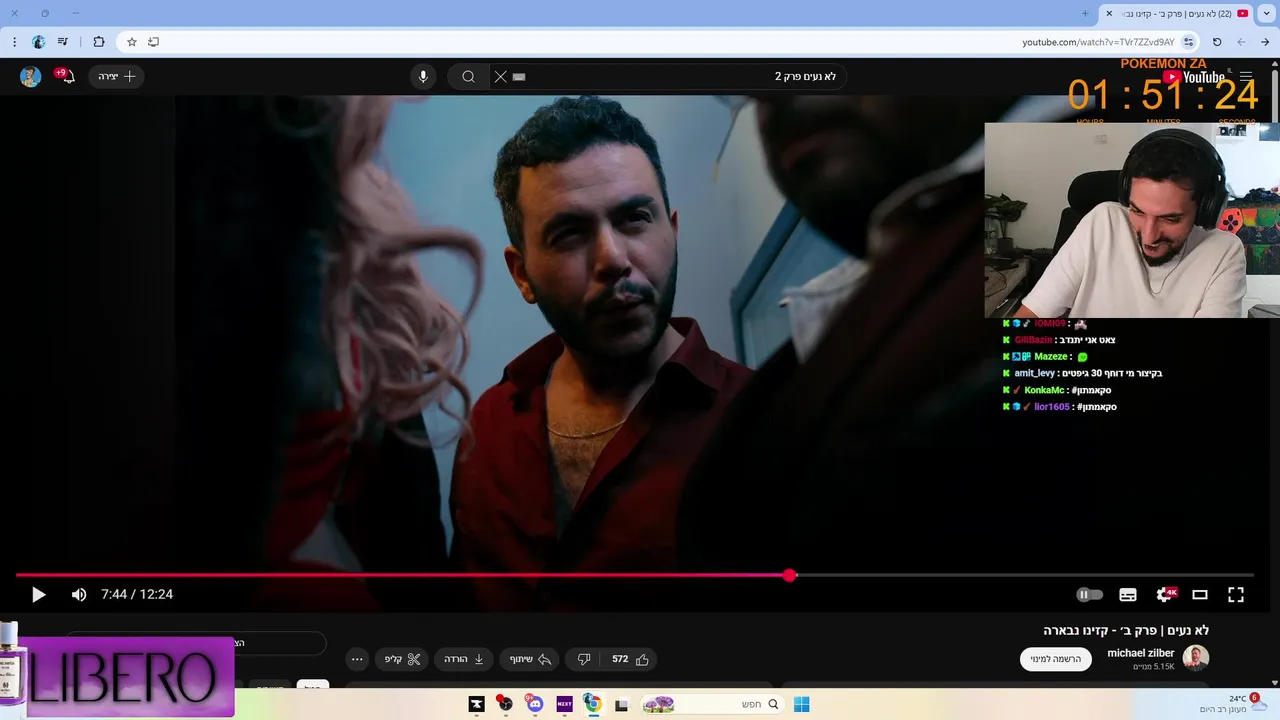Open the on-screen keyboard icon in search
1280x720 pixels.
[519, 77]
